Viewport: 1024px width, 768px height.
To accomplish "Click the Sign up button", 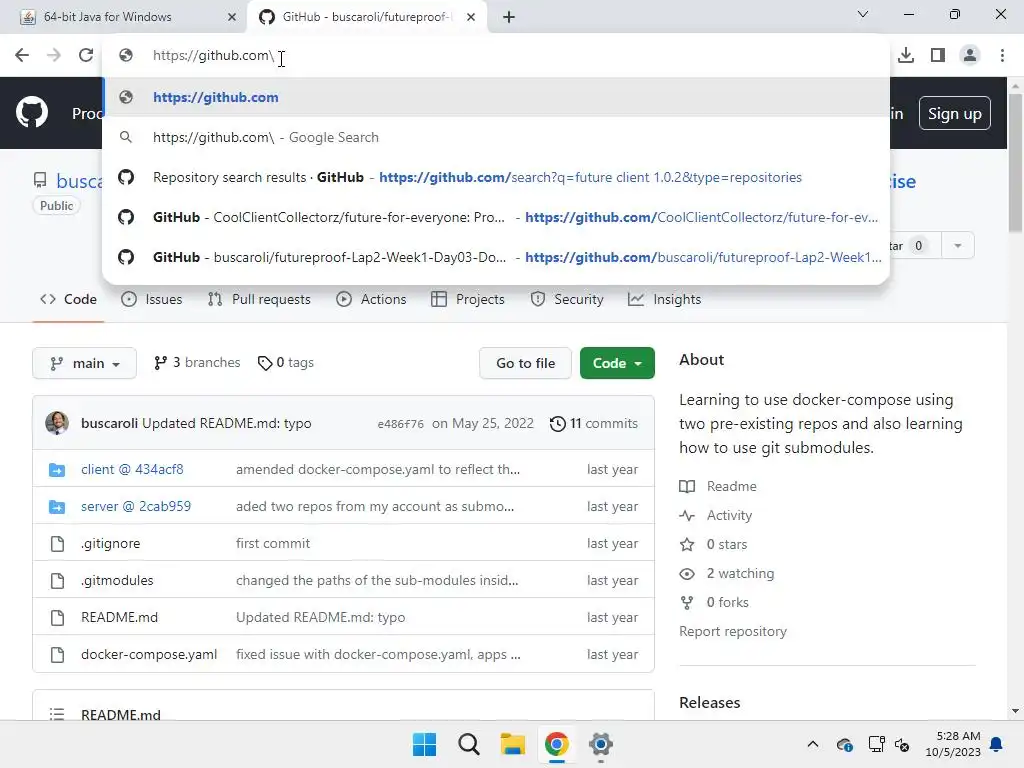I will [955, 114].
